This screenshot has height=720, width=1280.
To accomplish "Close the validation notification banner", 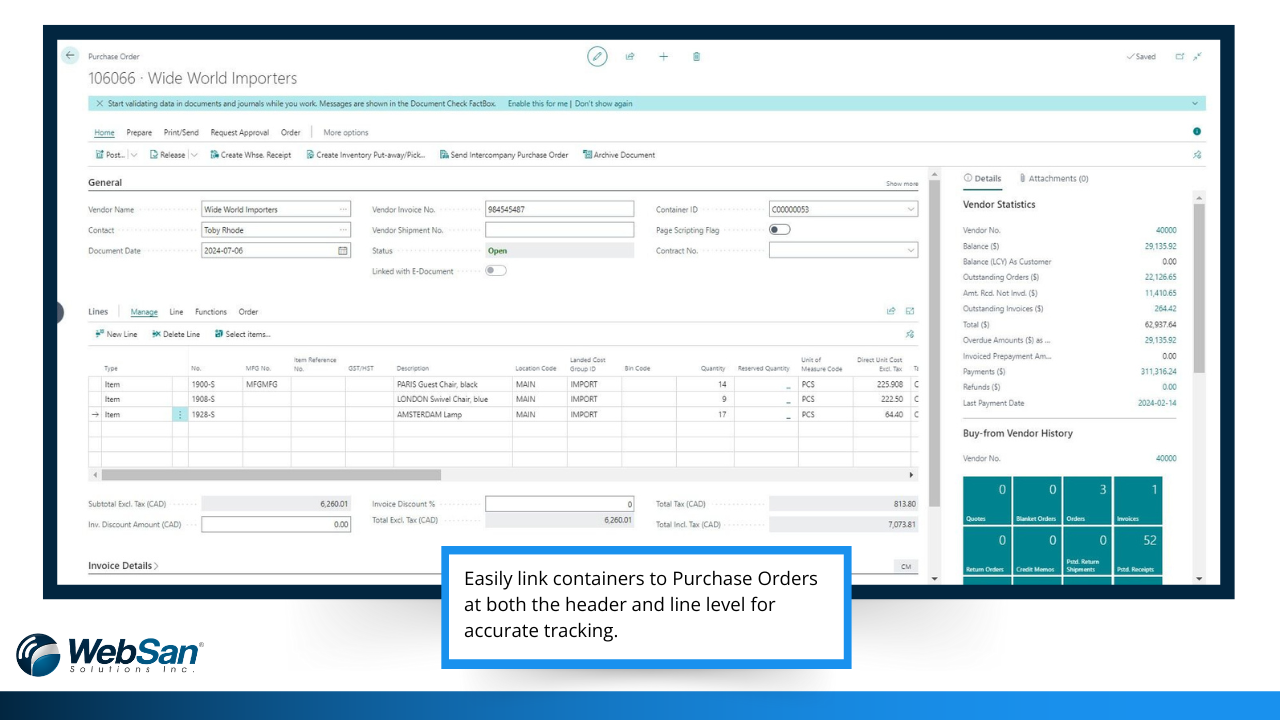I will point(99,103).
